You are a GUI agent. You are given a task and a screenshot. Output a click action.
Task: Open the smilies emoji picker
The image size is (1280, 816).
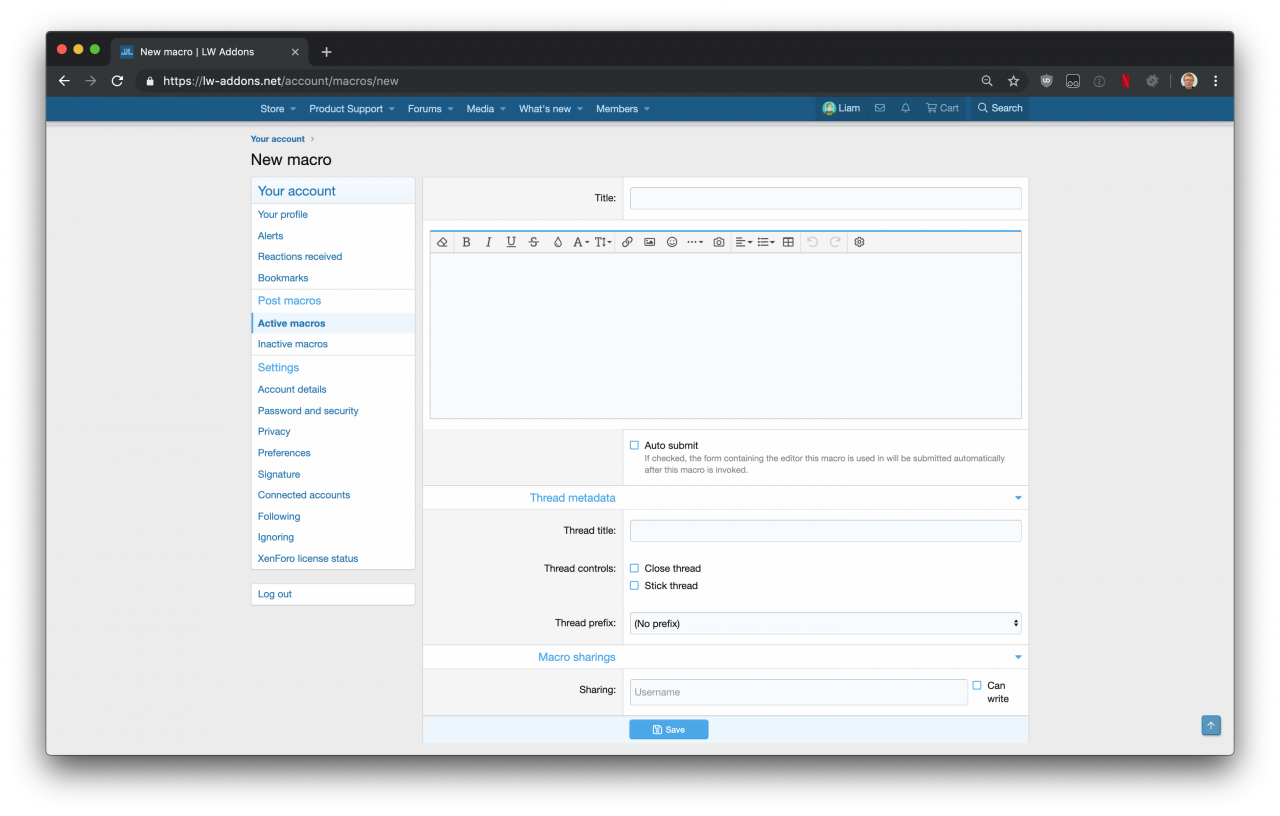[x=672, y=242]
